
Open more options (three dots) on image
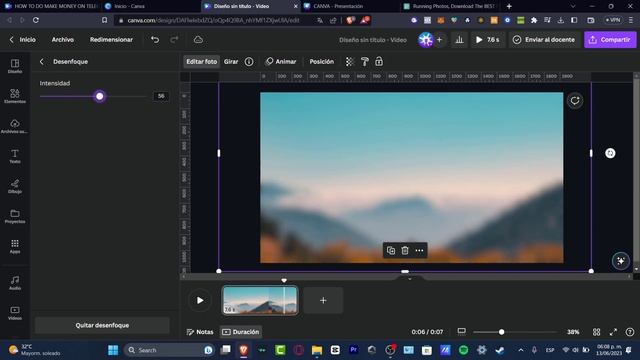(x=419, y=250)
